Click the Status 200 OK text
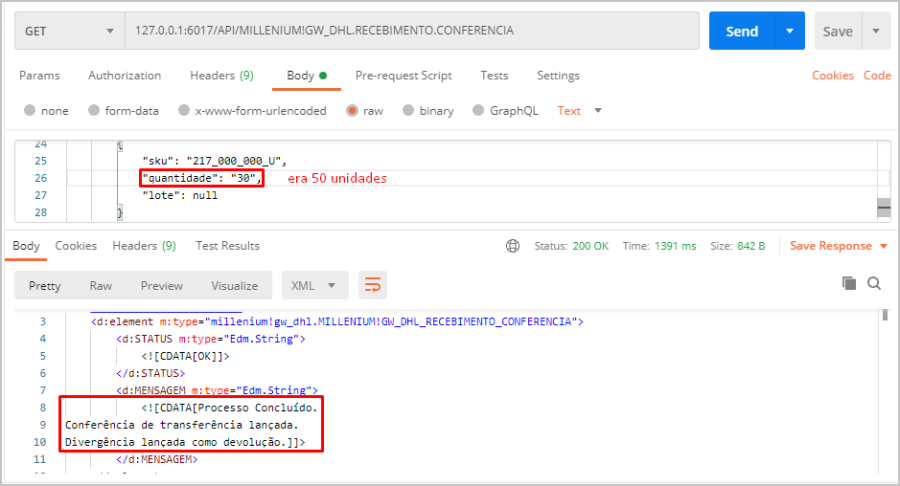Image resolution: width=900 pixels, height=486 pixels. (571, 246)
